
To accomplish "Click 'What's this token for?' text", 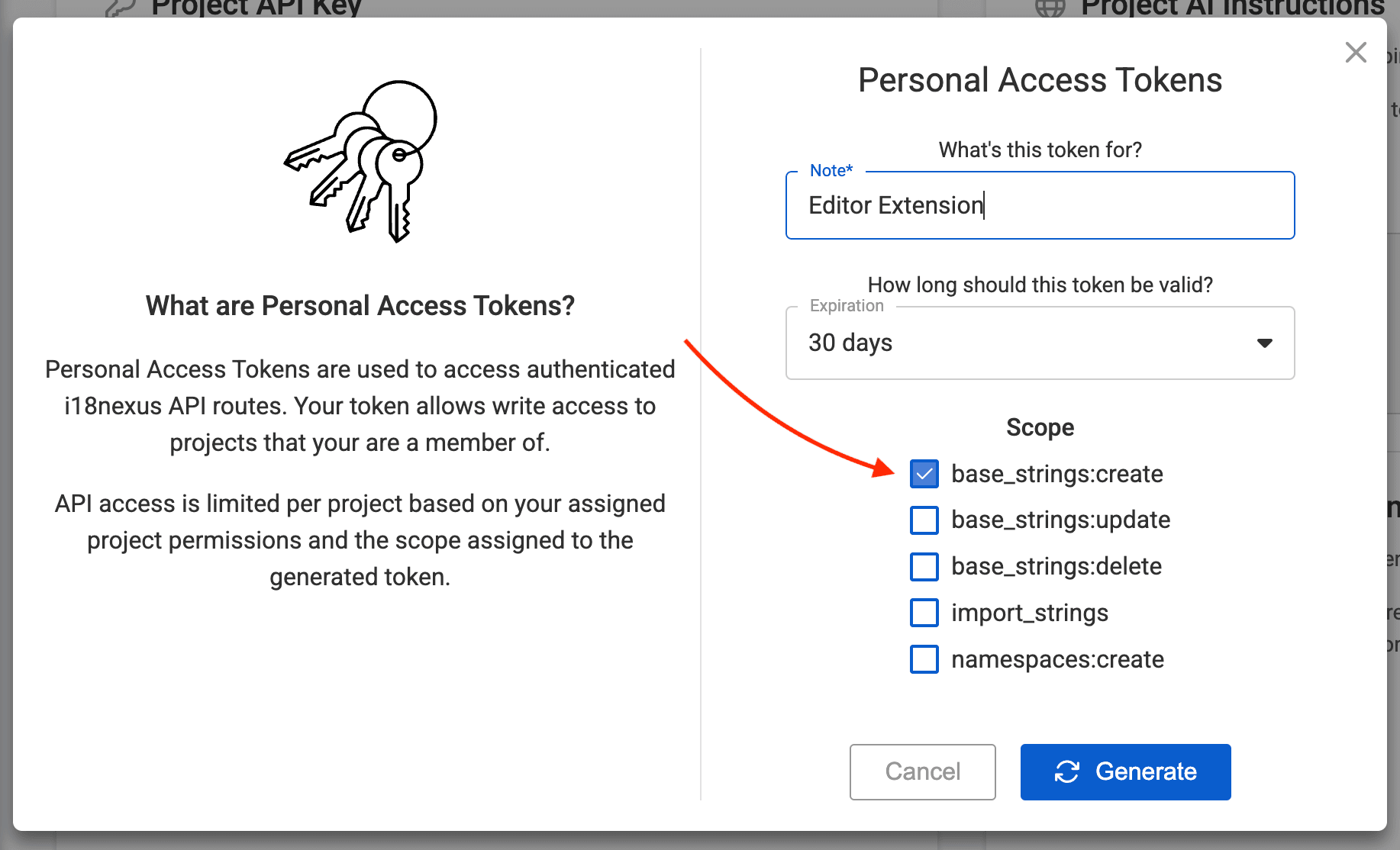I will pyautogui.click(x=1040, y=150).
